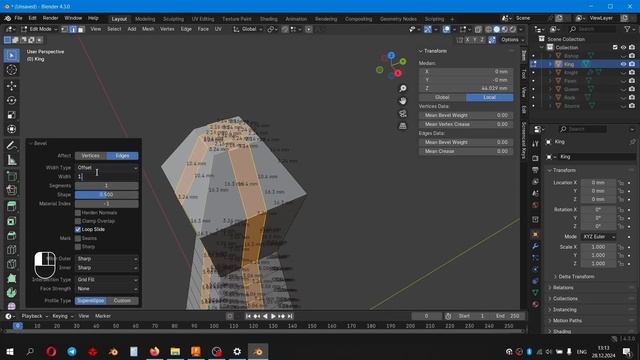Choose the Custom profile type
Screen dimensions: 640x360
(x=122, y=301)
